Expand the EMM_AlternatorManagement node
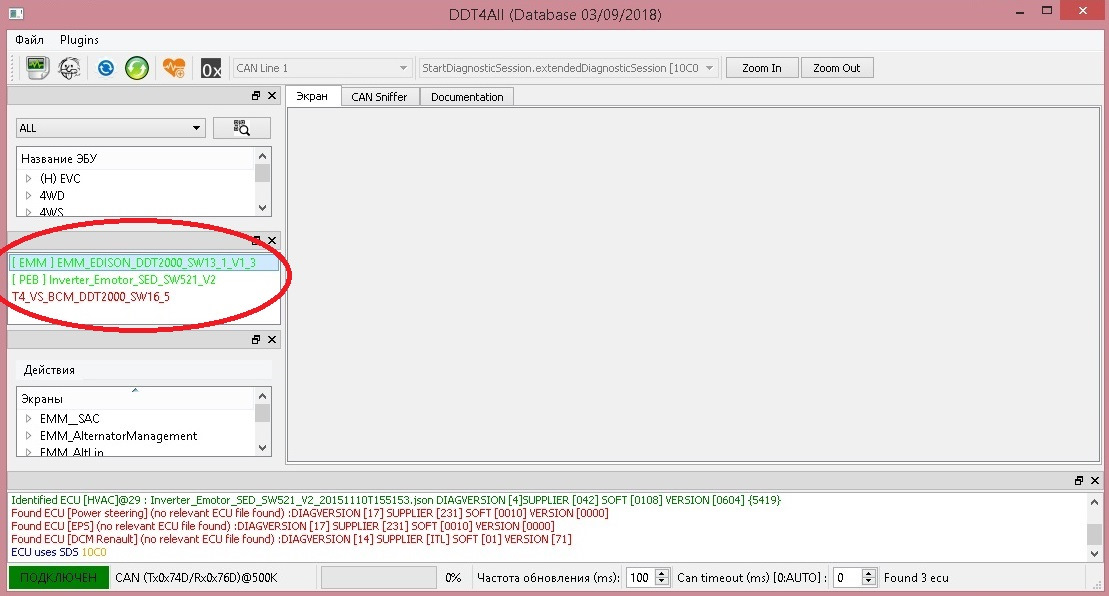Viewport: 1109px width, 596px height. pos(28,436)
